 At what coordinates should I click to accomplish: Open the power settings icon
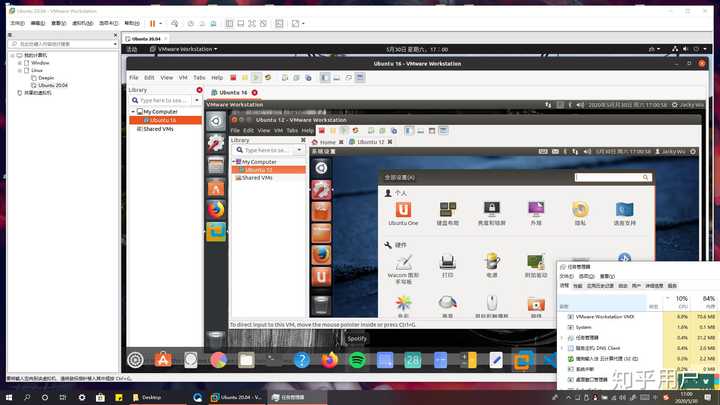(492, 265)
